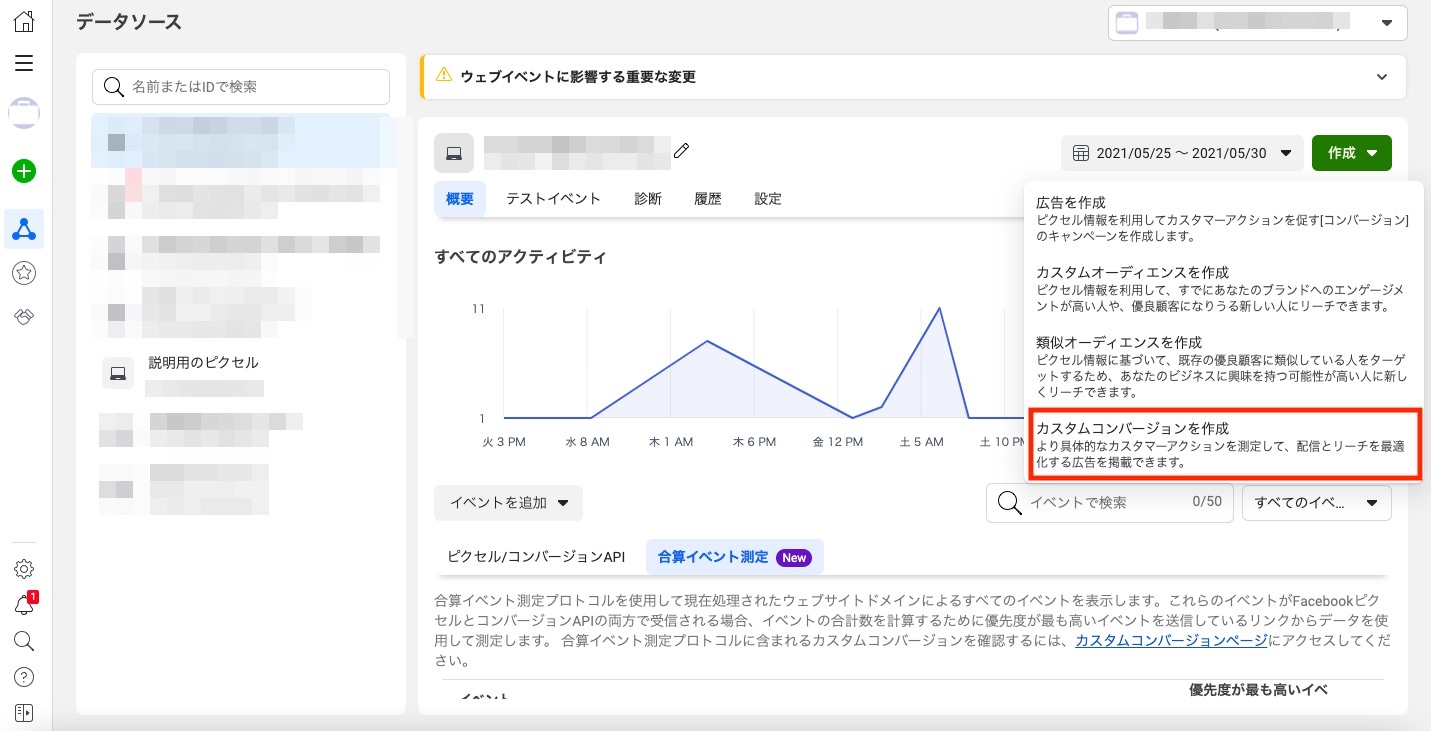Click the 金 12 PM chart axis label
The image size is (1431, 731).
tap(837, 441)
